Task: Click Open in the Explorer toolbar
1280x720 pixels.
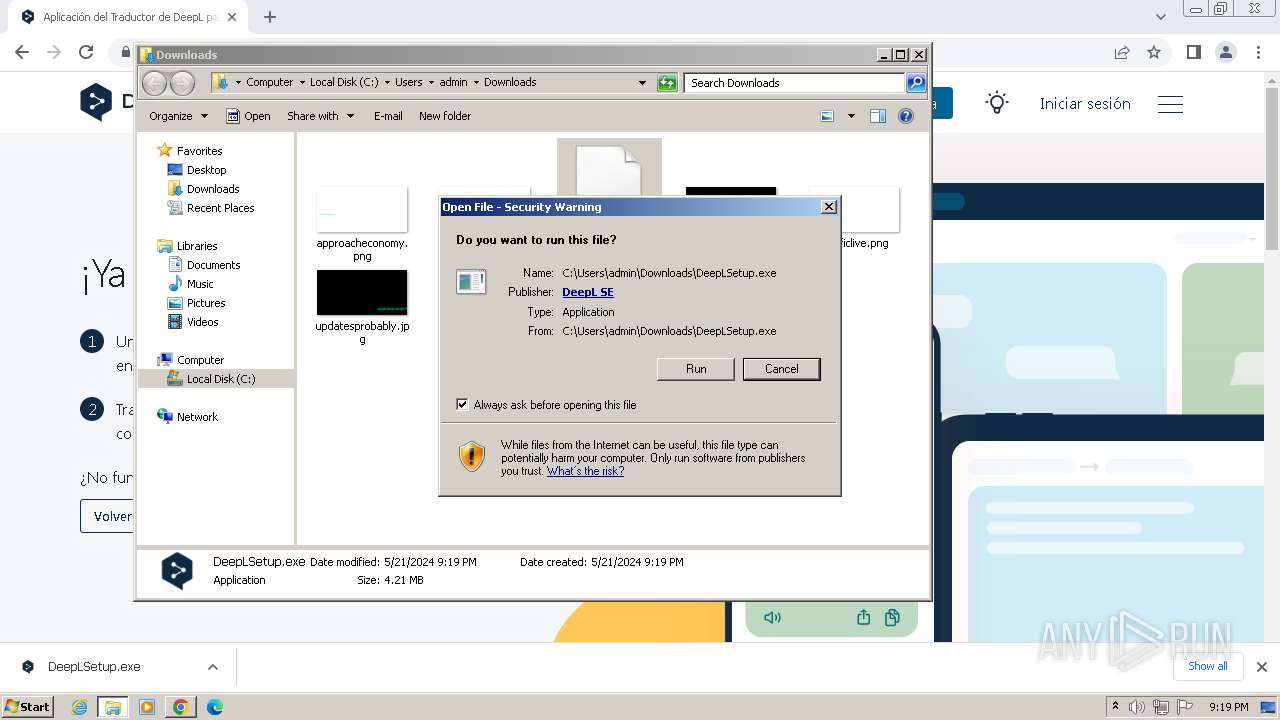Action: click(x=248, y=116)
